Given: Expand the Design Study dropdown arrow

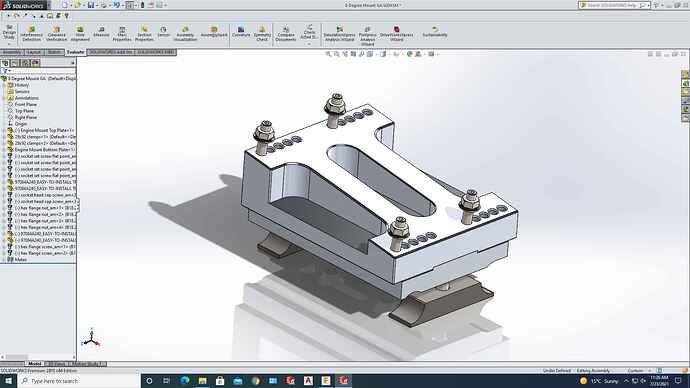Looking at the screenshot, I should point(9,44).
